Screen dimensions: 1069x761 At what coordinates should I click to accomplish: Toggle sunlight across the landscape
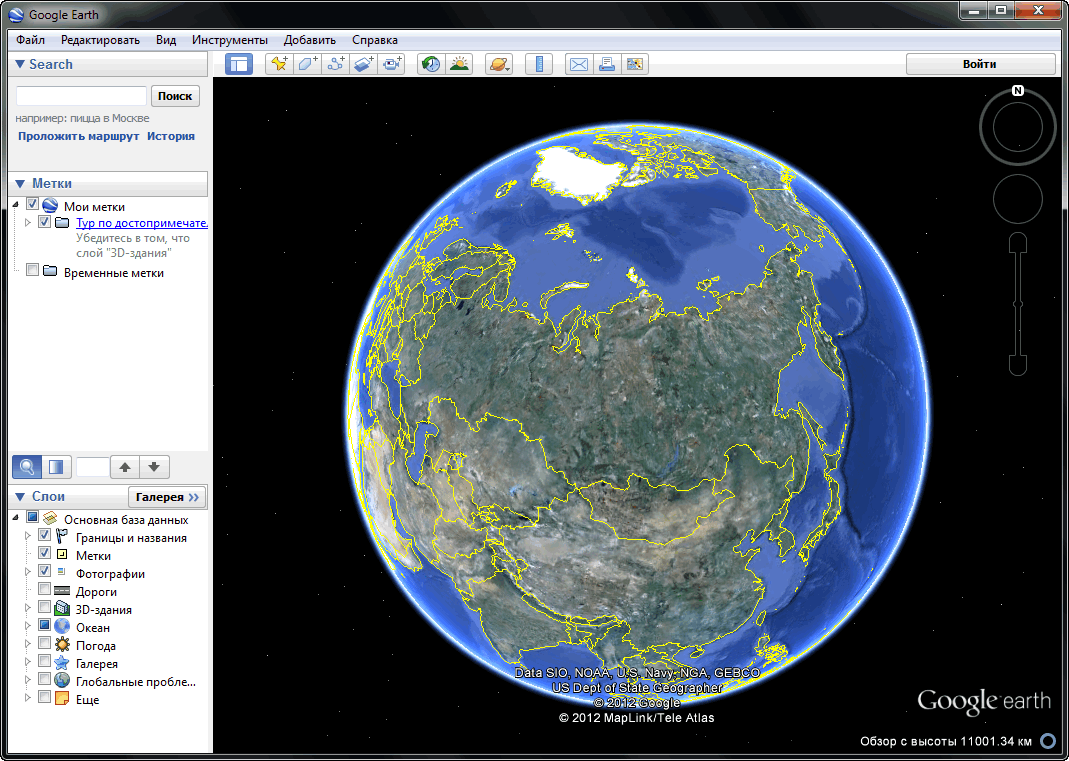coord(460,64)
